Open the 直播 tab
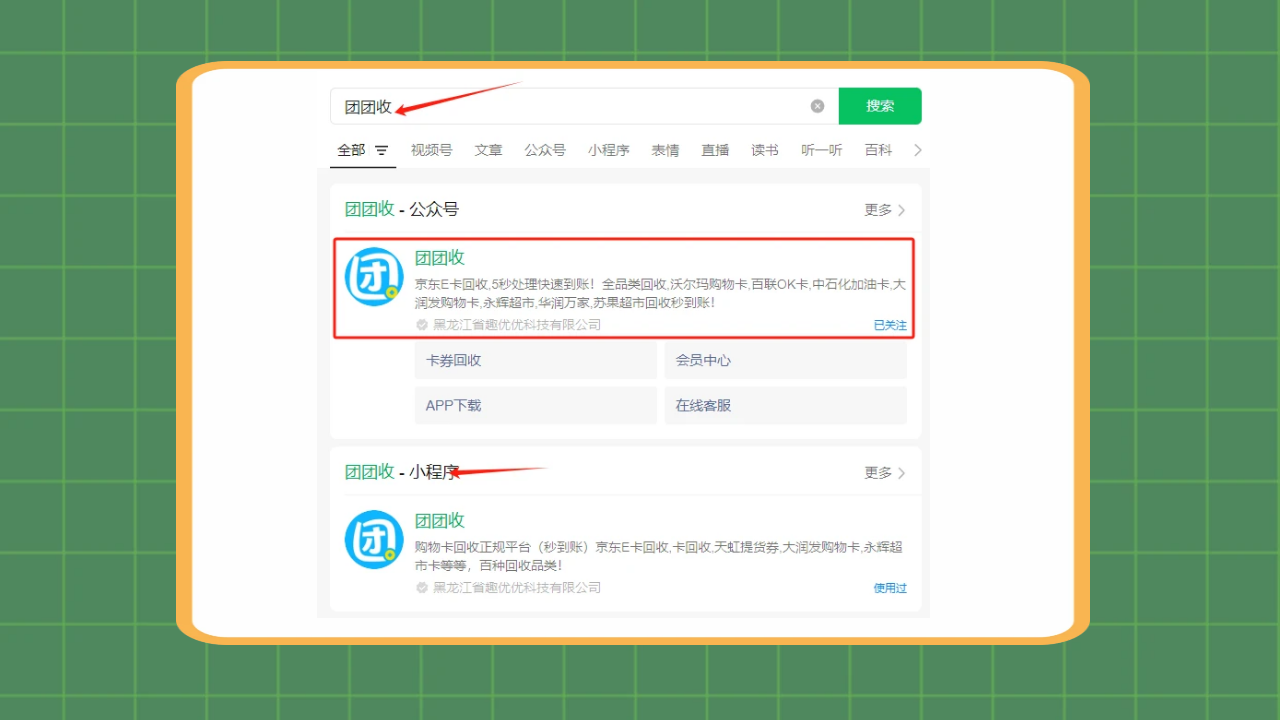This screenshot has width=1280, height=720. pos(715,150)
